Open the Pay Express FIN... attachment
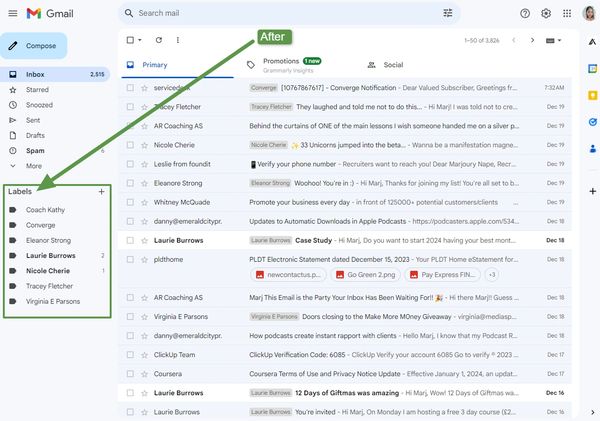The height and width of the screenshot is (421, 600). click(x=442, y=275)
